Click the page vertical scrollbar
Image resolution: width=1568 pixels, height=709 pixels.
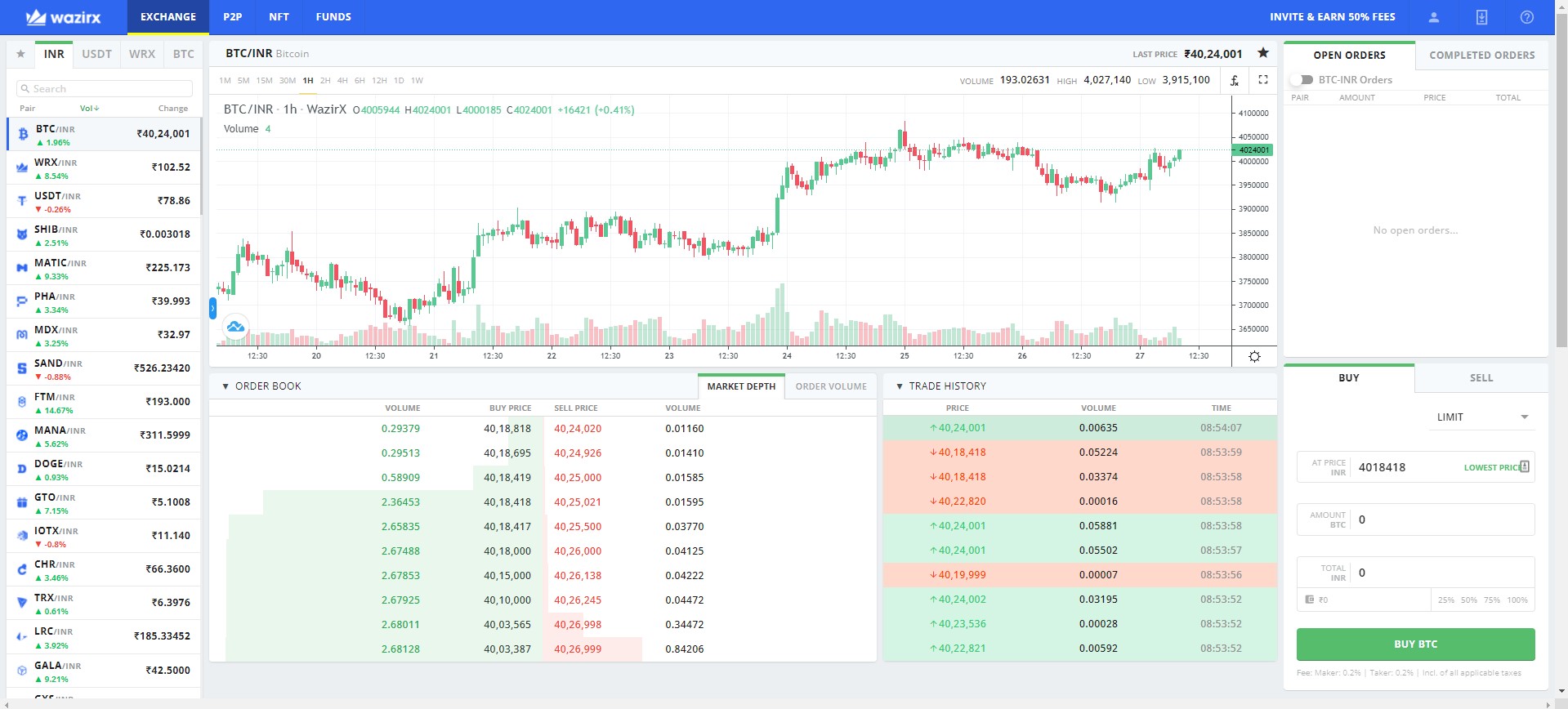click(x=1561, y=180)
